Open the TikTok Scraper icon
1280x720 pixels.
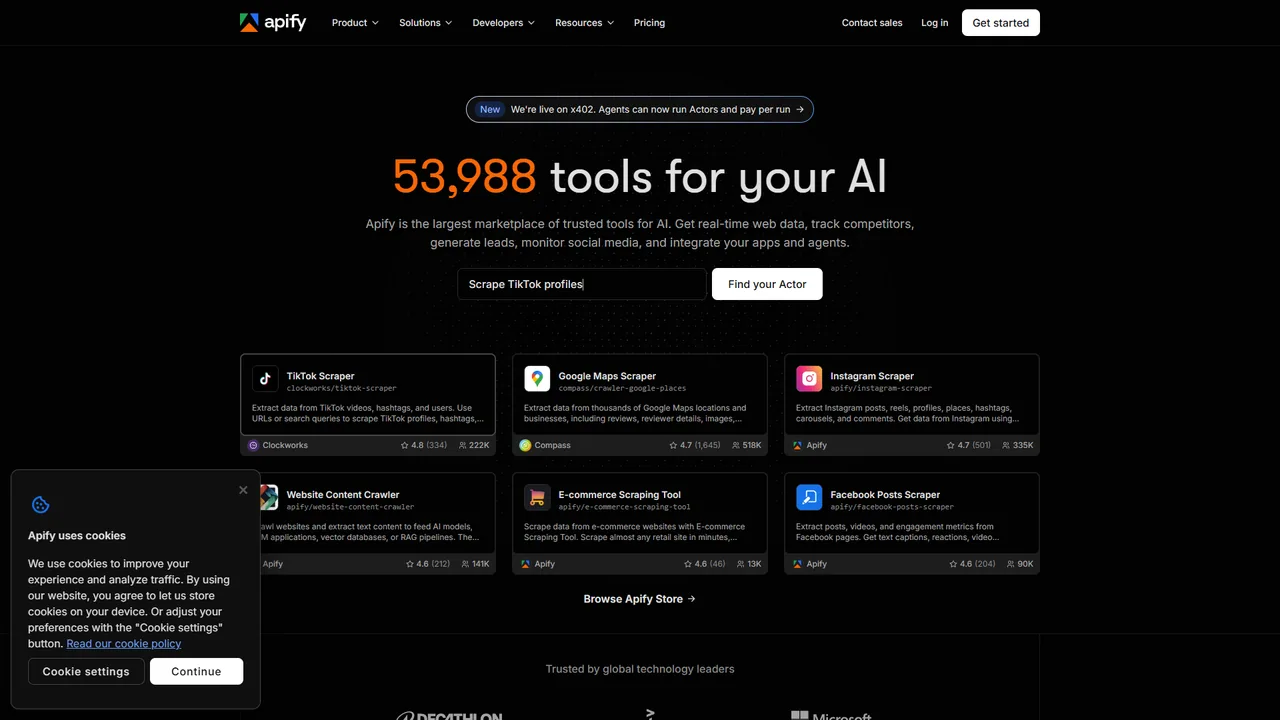[x=265, y=379]
